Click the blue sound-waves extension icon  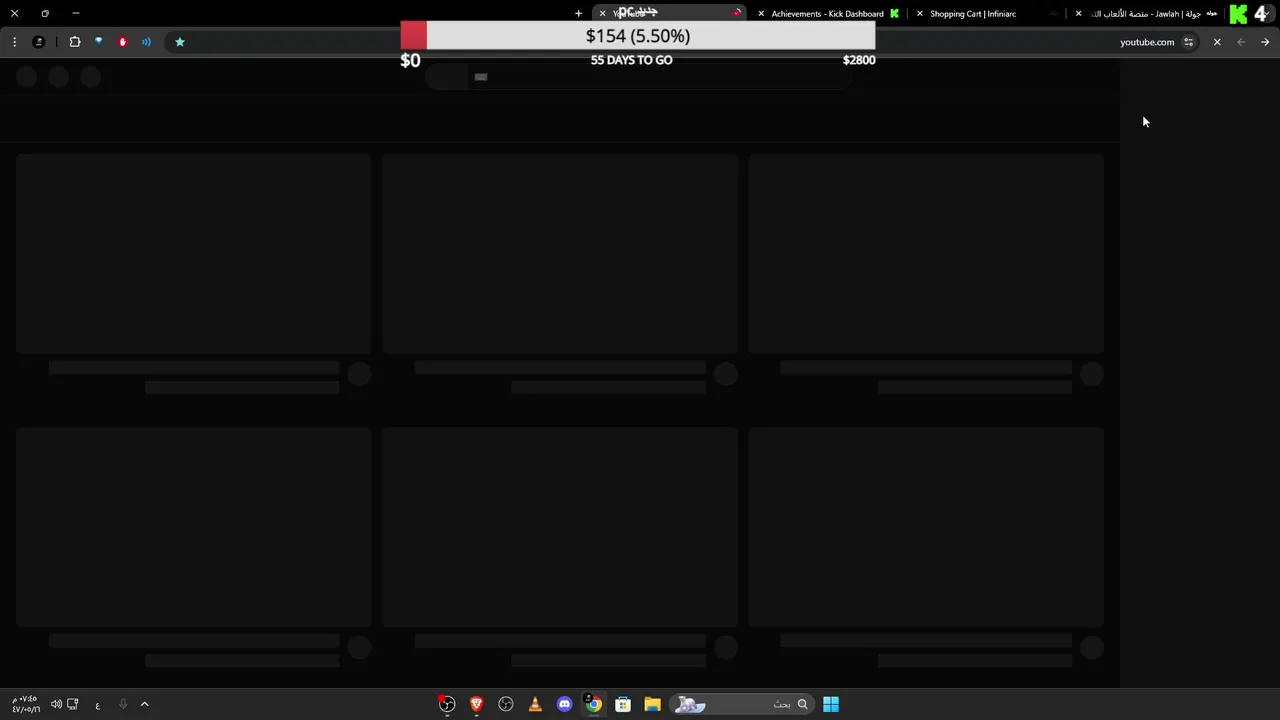[147, 42]
